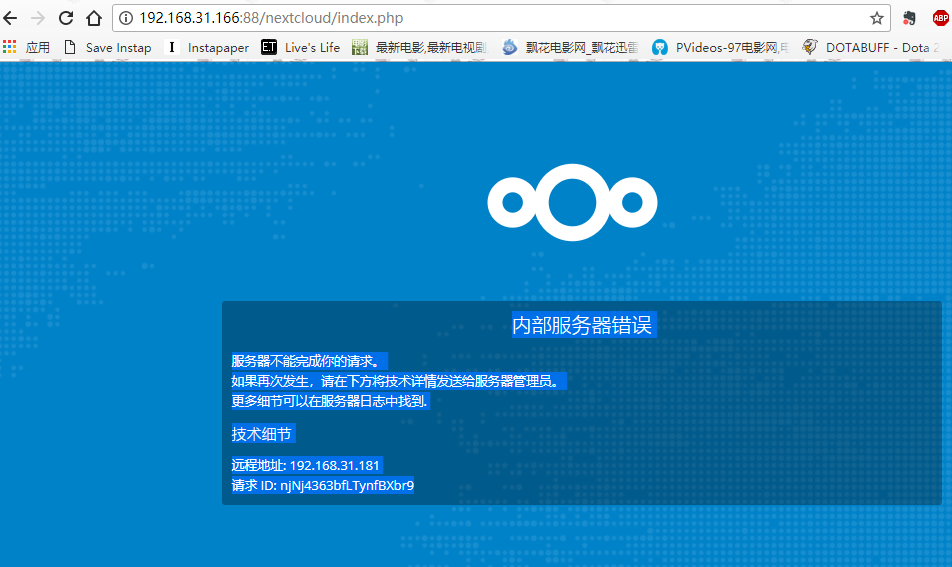
Task: Open the Live's Life bookmark
Action: click(301, 47)
